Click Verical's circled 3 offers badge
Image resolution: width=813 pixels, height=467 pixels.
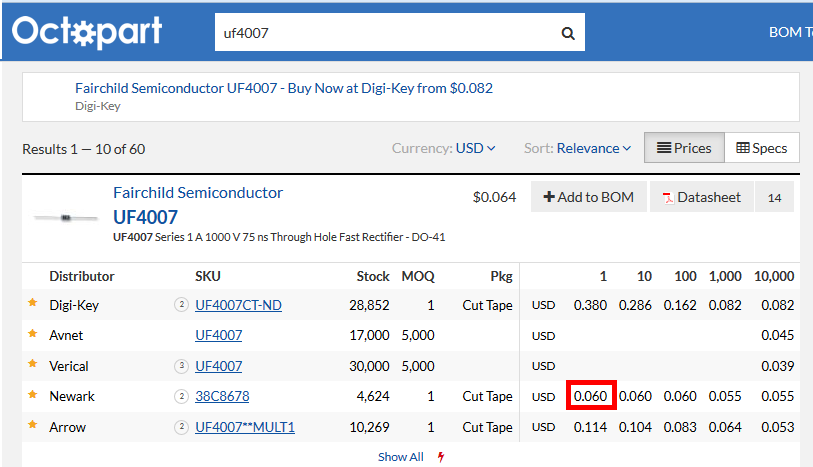[181, 366]
